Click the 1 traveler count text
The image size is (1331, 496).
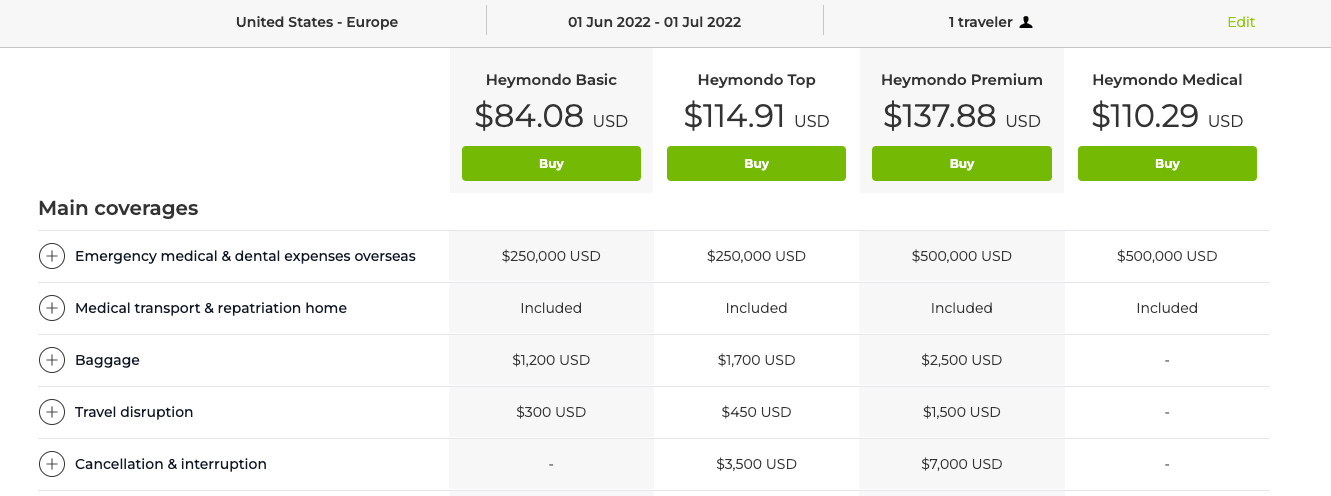[980, 22]
